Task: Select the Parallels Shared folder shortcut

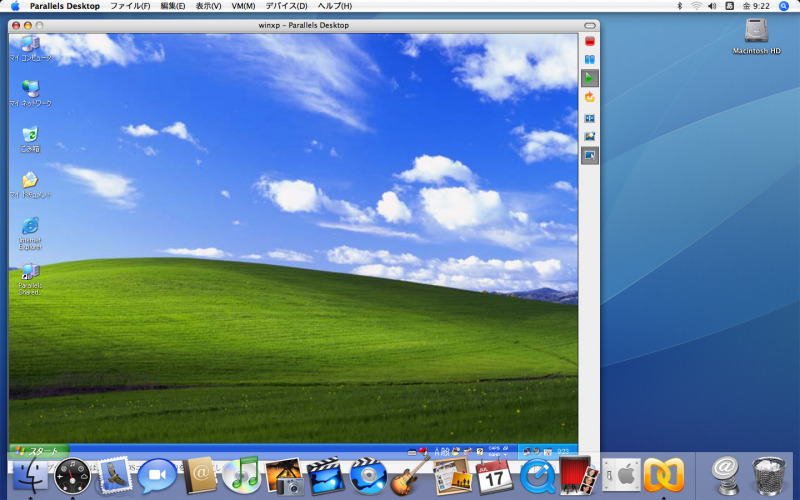Action: (x=30, y=279)
